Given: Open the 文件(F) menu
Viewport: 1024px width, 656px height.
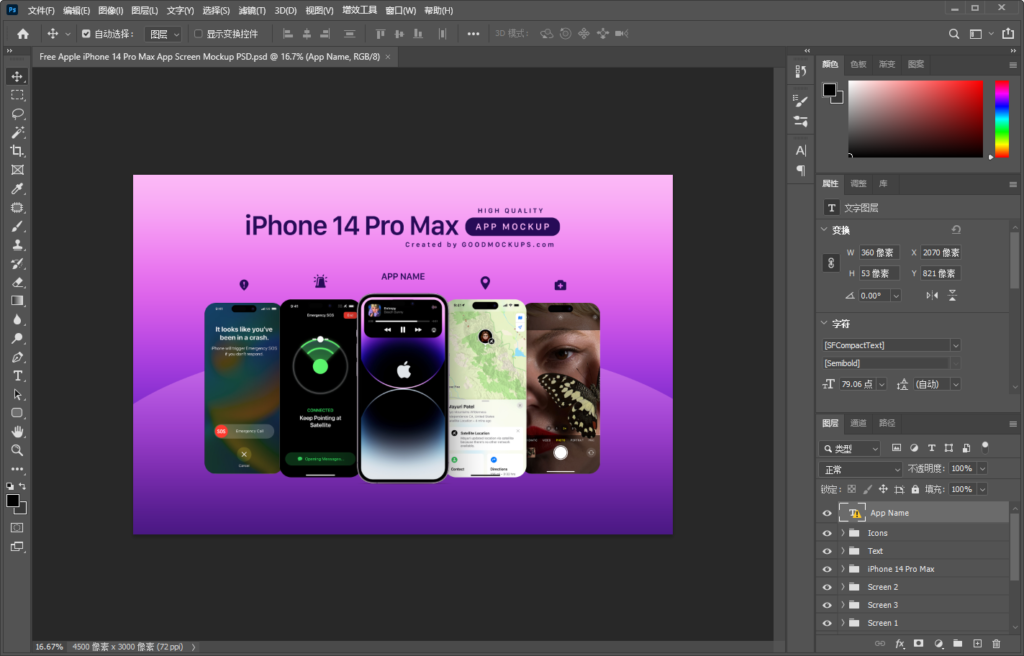Looking at the screenshot, I should pyautogui.click(x=40, y=10).
